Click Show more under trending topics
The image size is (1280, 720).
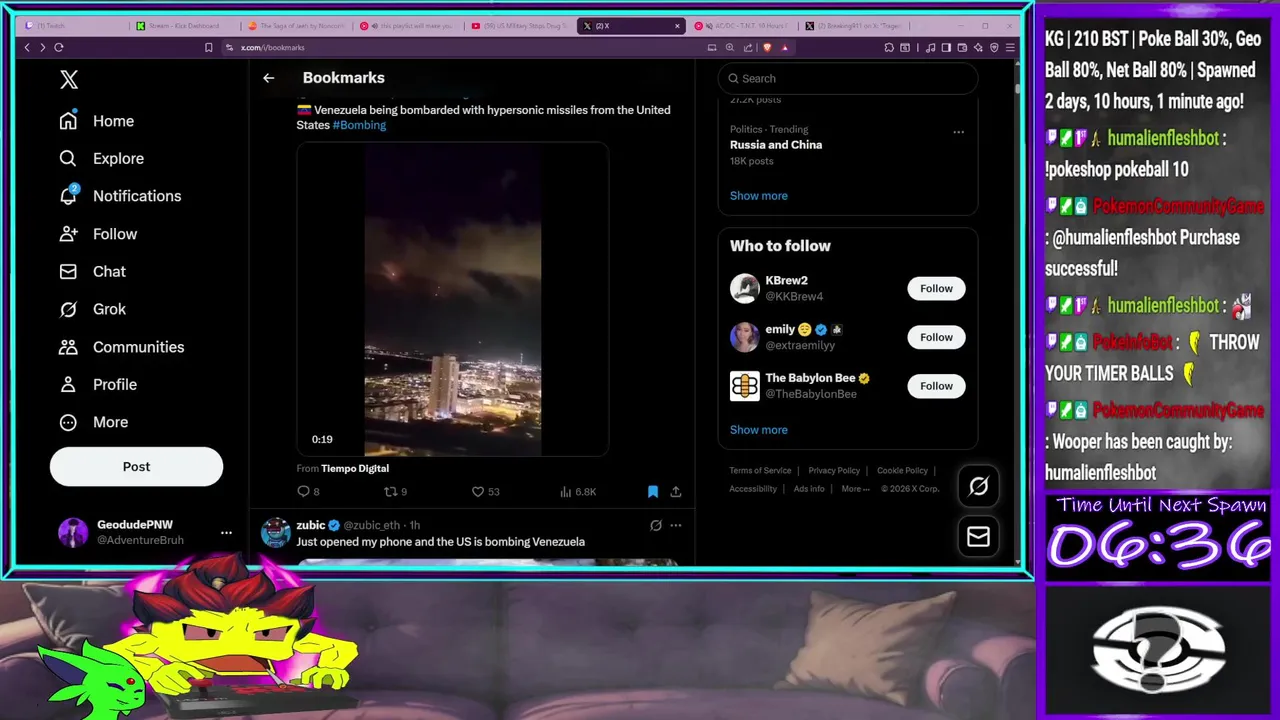coord(758,196)
